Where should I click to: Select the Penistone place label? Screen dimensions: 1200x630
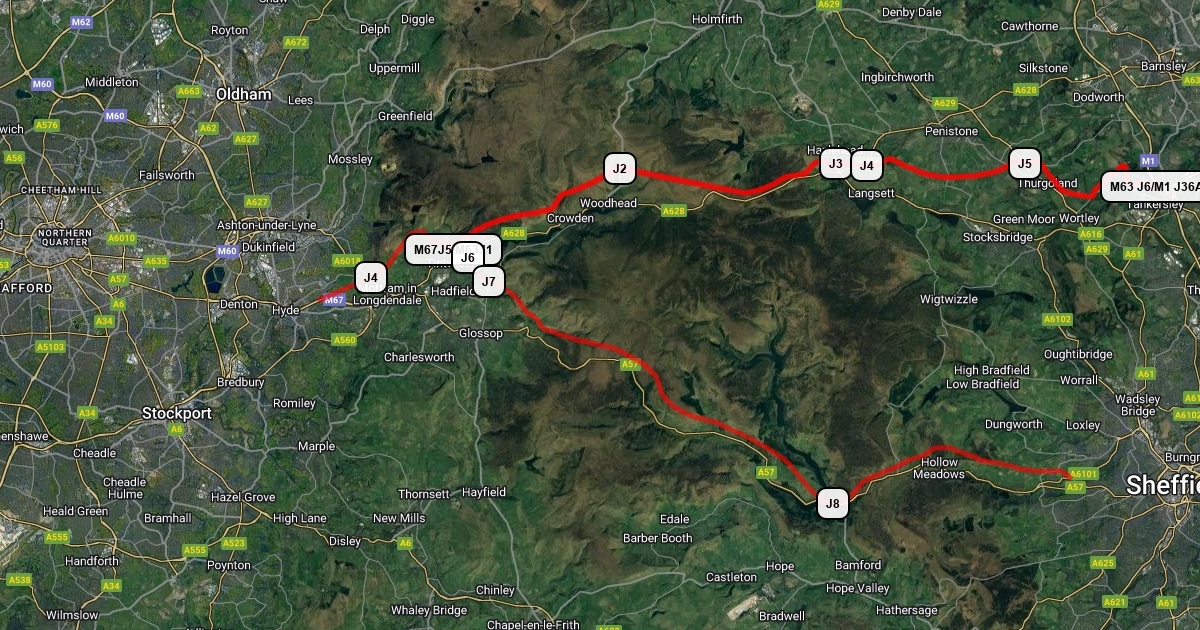pos(952,131)
